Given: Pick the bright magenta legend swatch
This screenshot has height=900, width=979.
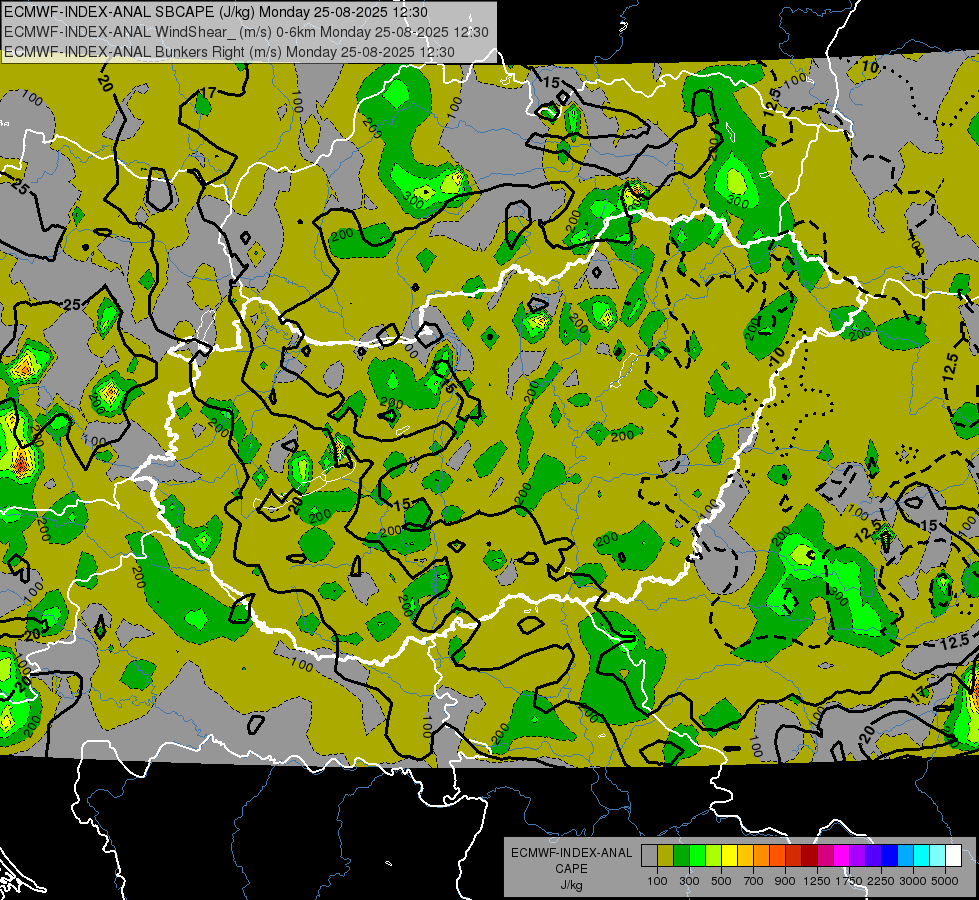Looking at the screenshot, I should coord(842,856).
